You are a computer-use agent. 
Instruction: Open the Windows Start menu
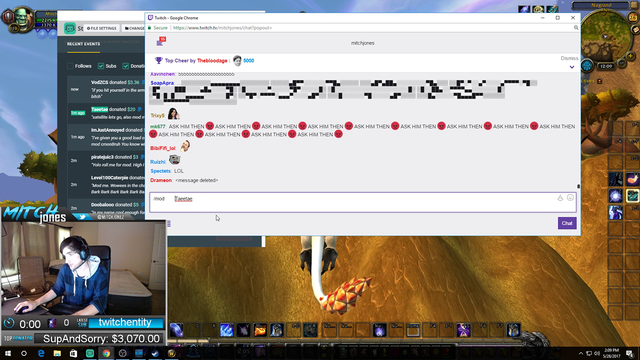click(7, 353)
